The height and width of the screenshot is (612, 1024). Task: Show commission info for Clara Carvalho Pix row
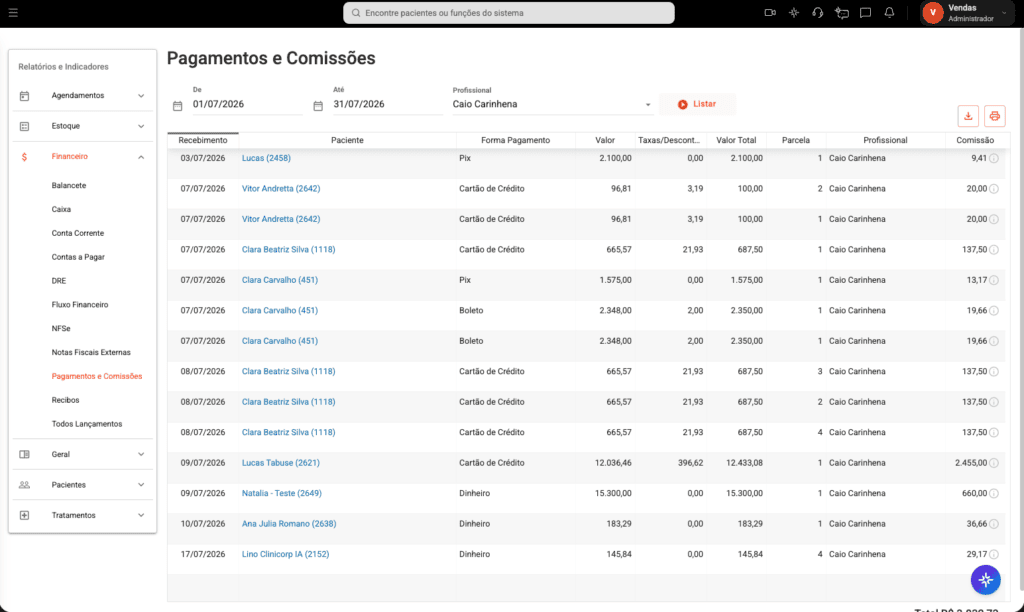994,280
